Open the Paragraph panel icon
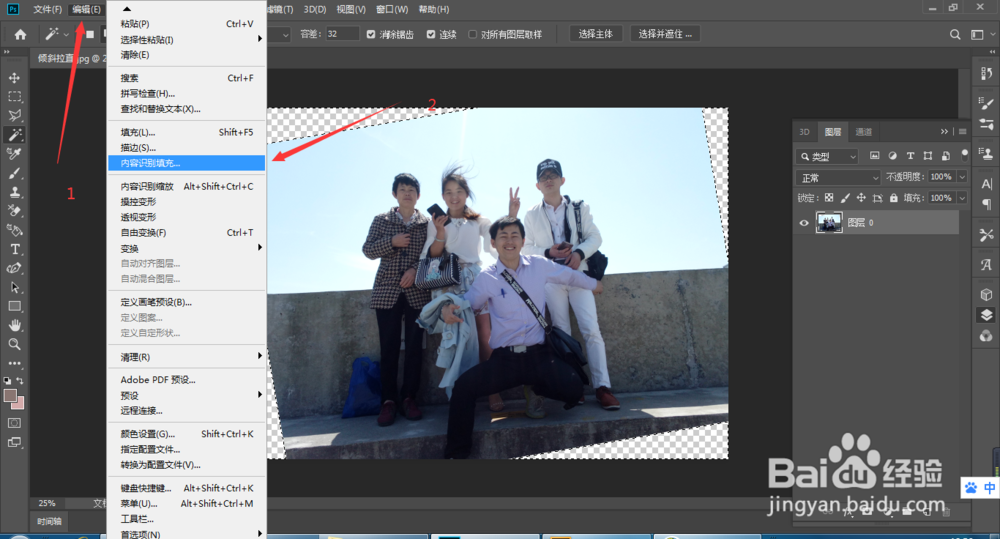Viewport: 1000px width, 539px height. pos(986,204)
